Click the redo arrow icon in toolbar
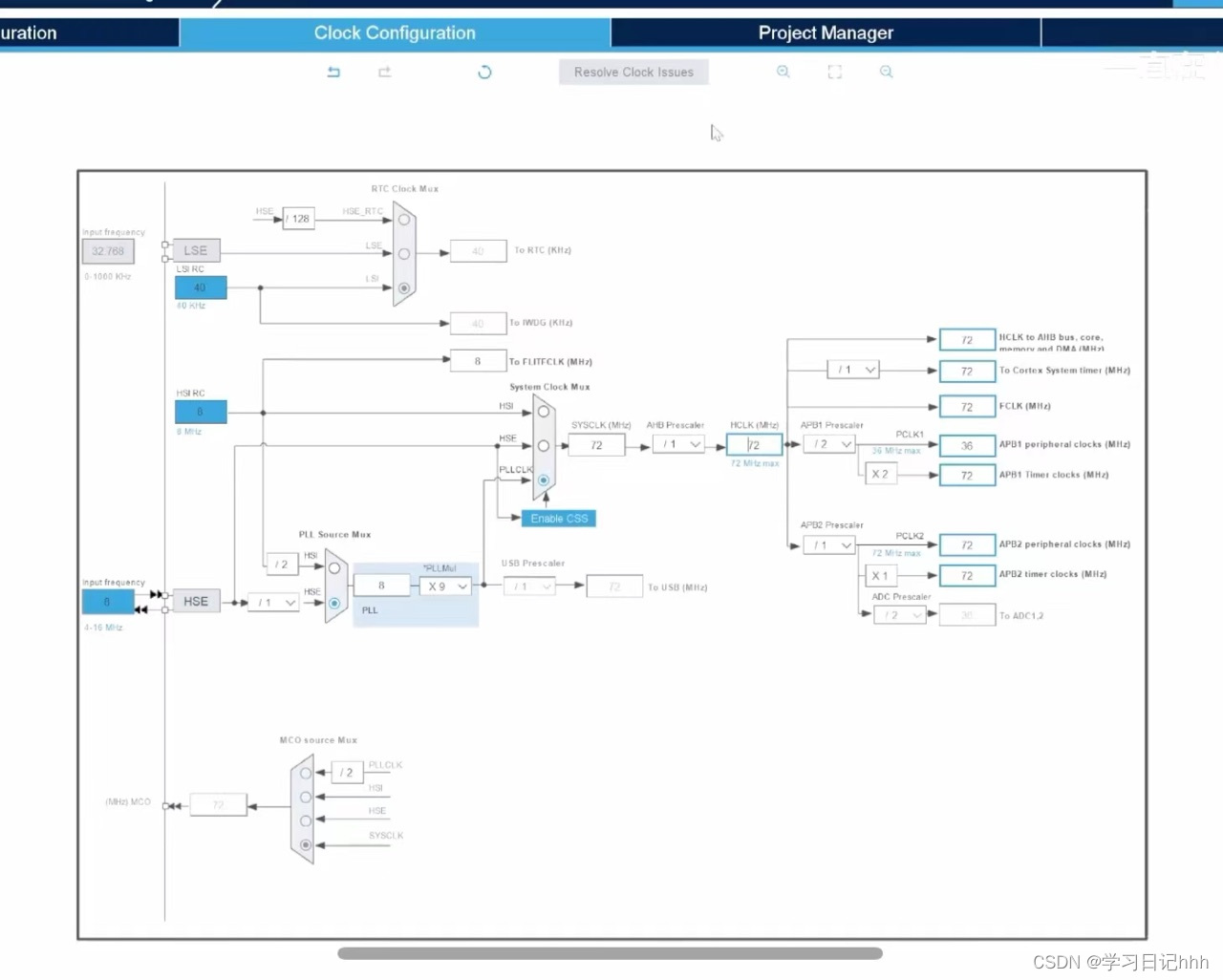The width and height of the screenshot is (1223, 980). [385, 72]
